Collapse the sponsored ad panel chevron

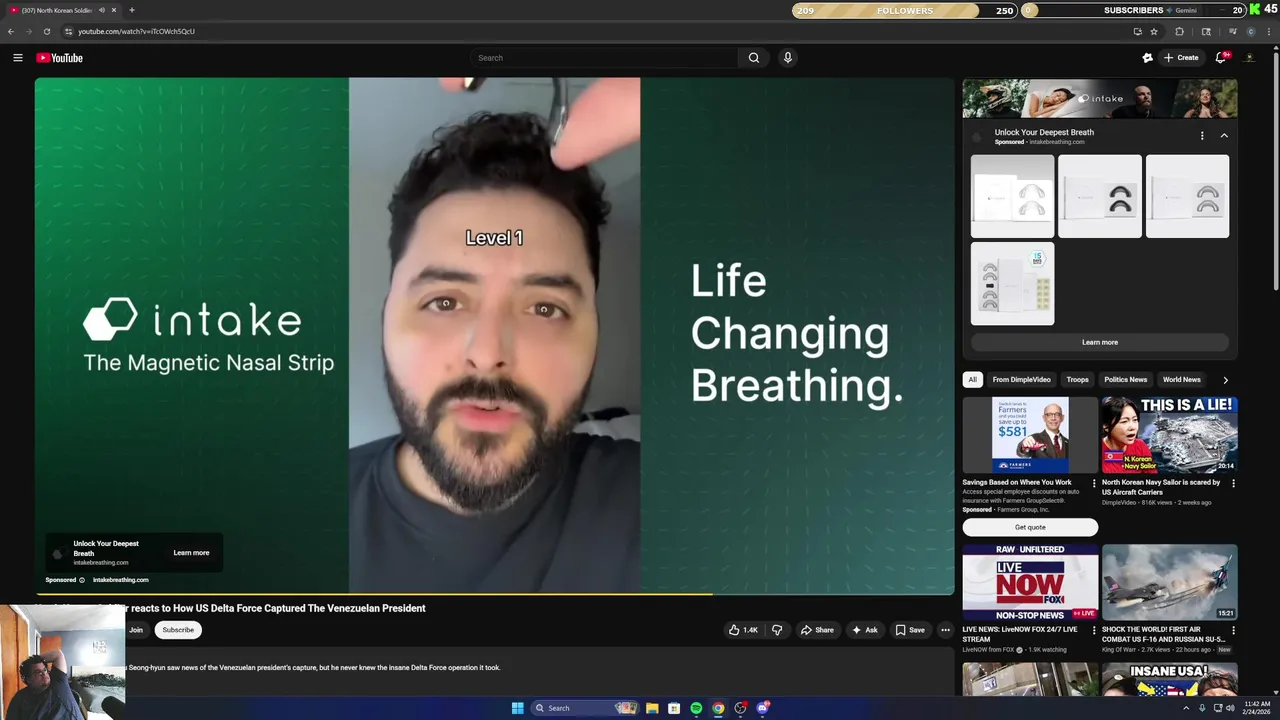pos(1223,136)
